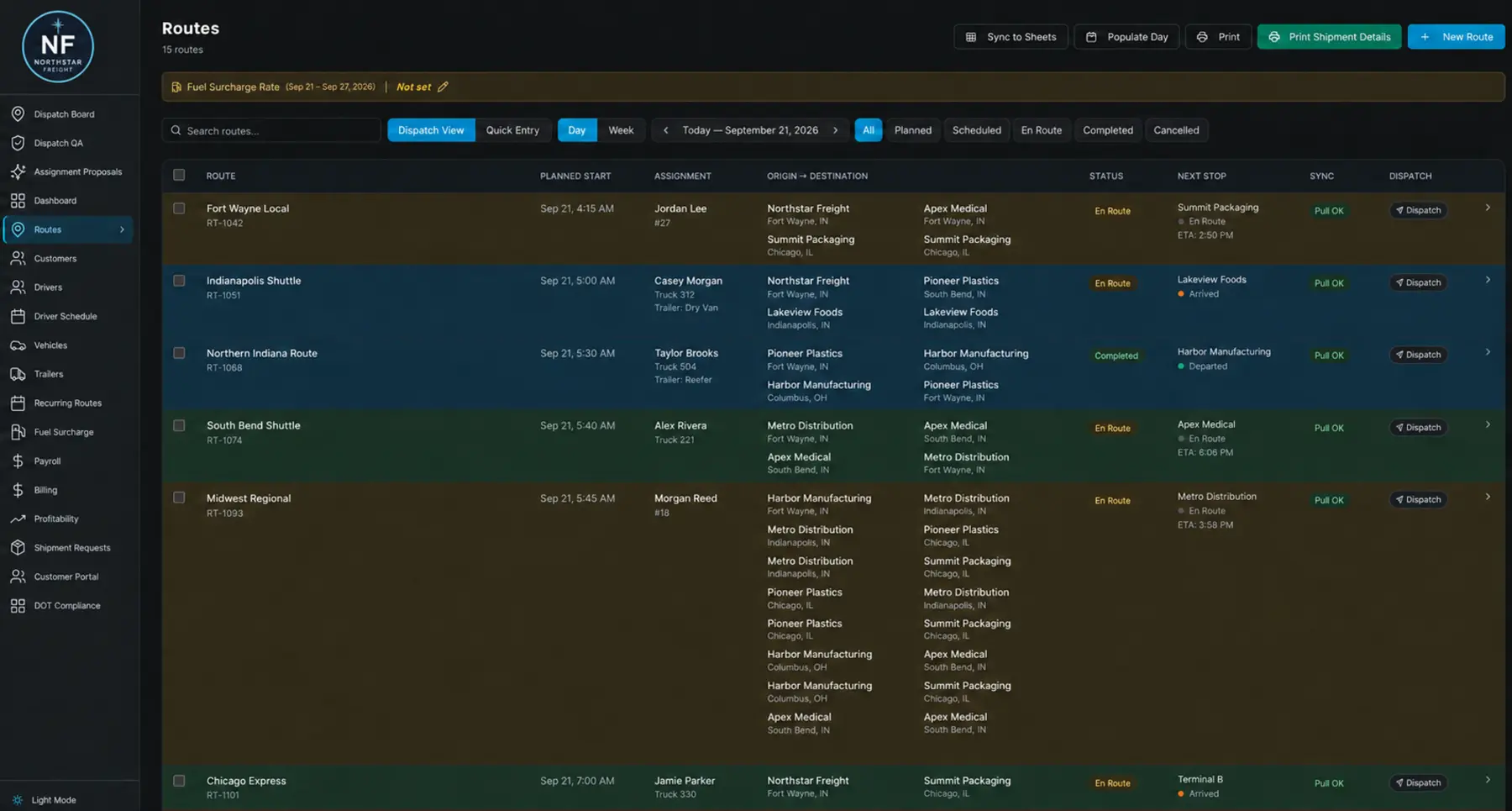The width and height of the screenshot is (1512, 811).
Task: Open the Vehicles truck icon
Action: tap(18, 345)
